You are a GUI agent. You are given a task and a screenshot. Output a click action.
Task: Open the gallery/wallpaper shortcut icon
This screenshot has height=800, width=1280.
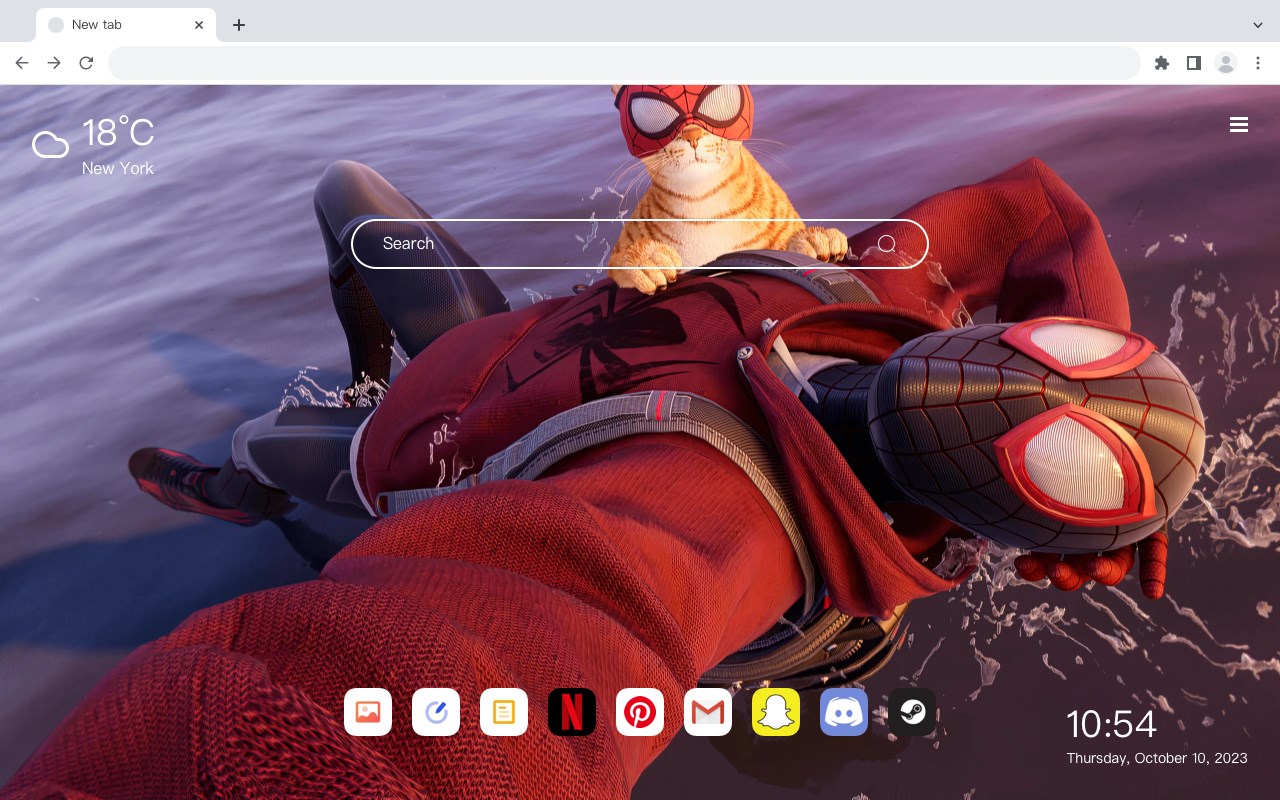[x=368, y=712]
